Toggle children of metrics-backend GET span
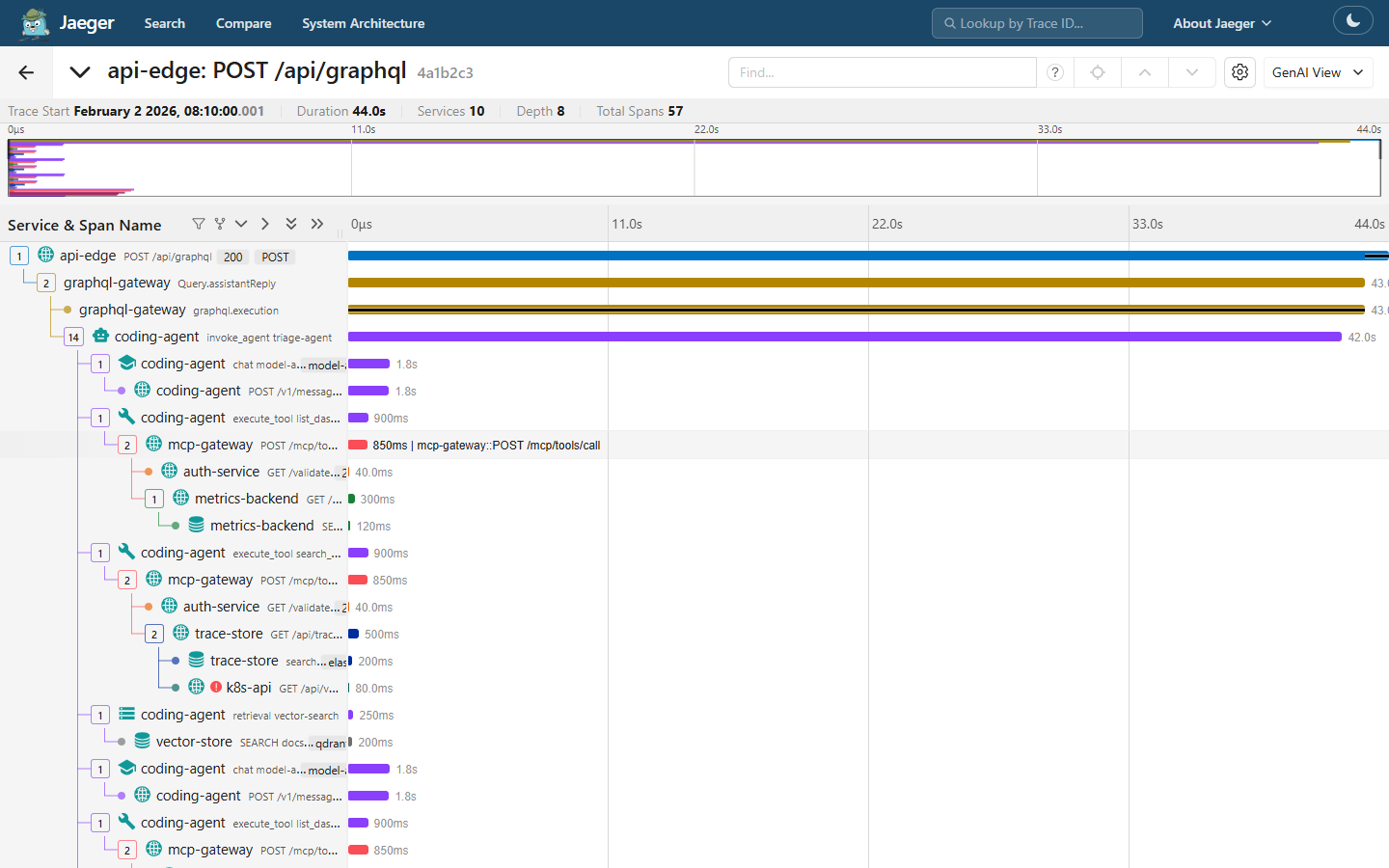The image size is (1389, 868). (x=154, y=499)
